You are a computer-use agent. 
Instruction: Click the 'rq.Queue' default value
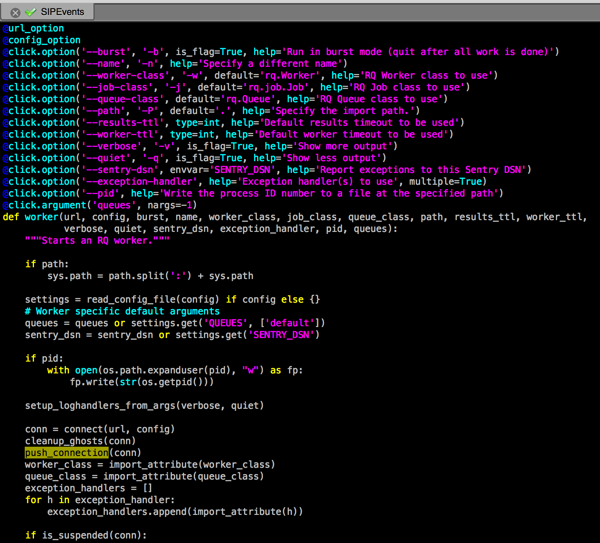248,99
